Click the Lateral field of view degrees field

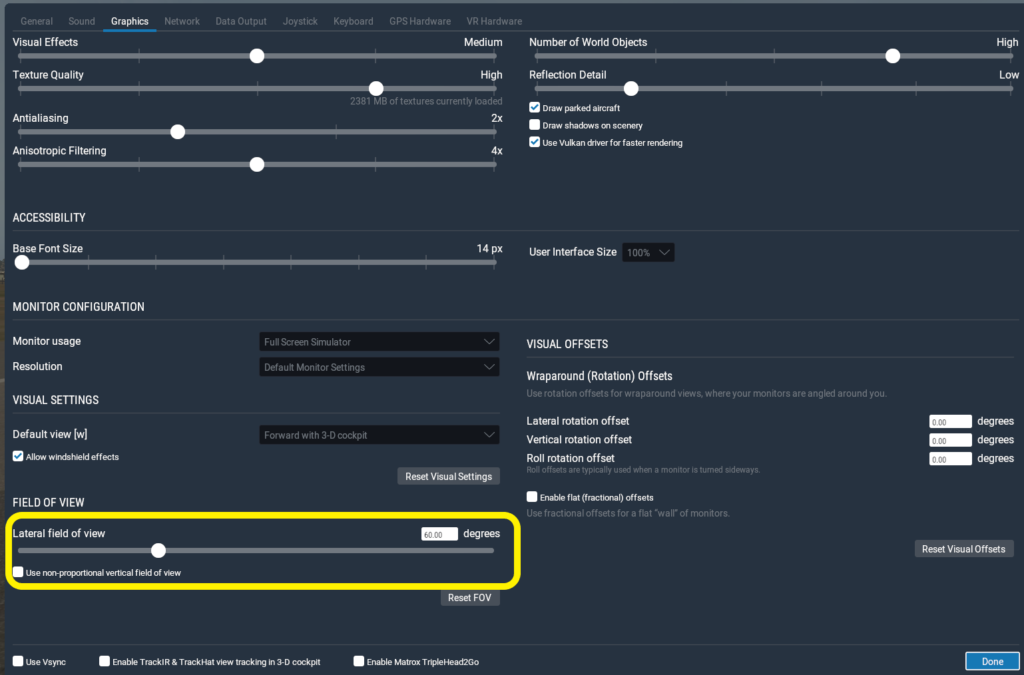440,534
